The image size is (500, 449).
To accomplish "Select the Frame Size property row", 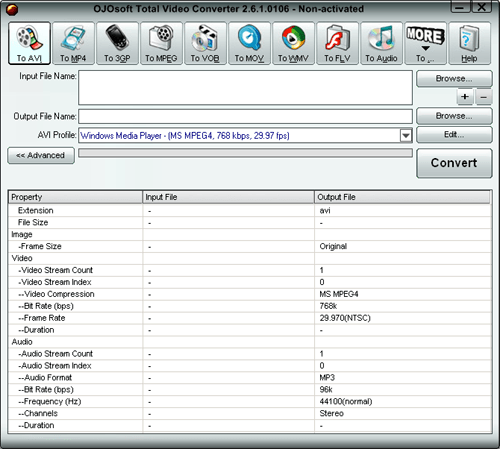I will point(250,246).
